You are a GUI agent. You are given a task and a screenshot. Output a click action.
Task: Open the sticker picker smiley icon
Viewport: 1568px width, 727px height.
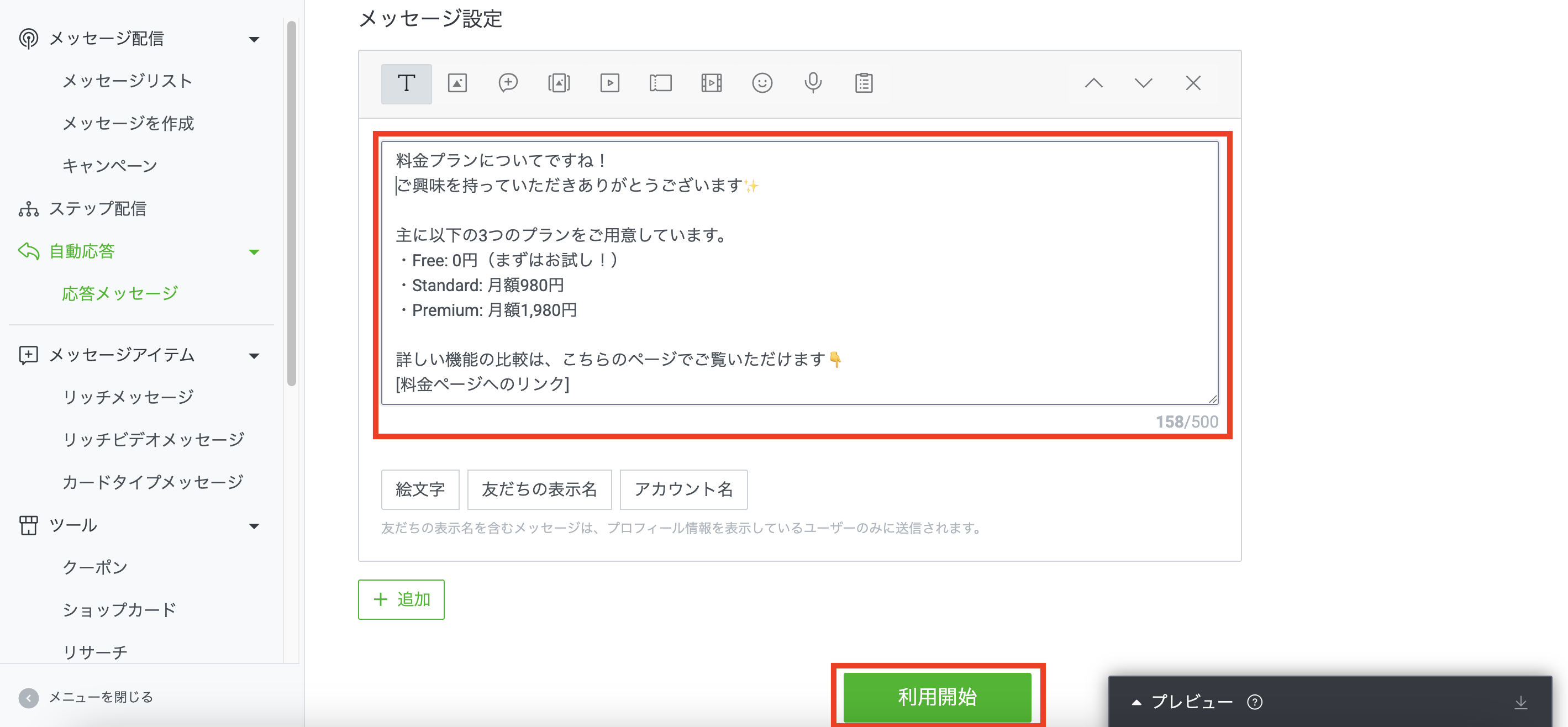click(762, 83)
